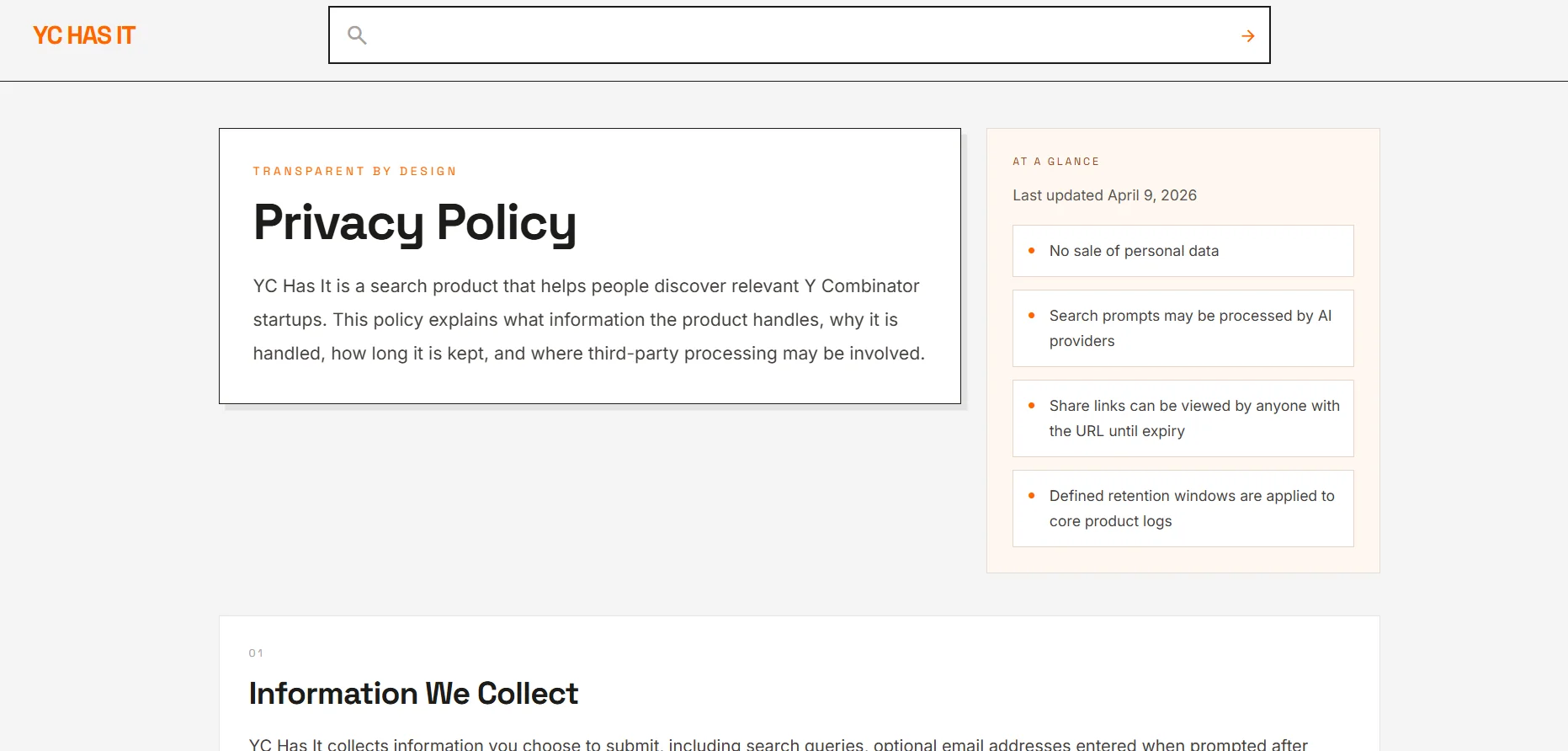
Task: Click 'Search prompts may be processed' item
Action: (1183, 328)
